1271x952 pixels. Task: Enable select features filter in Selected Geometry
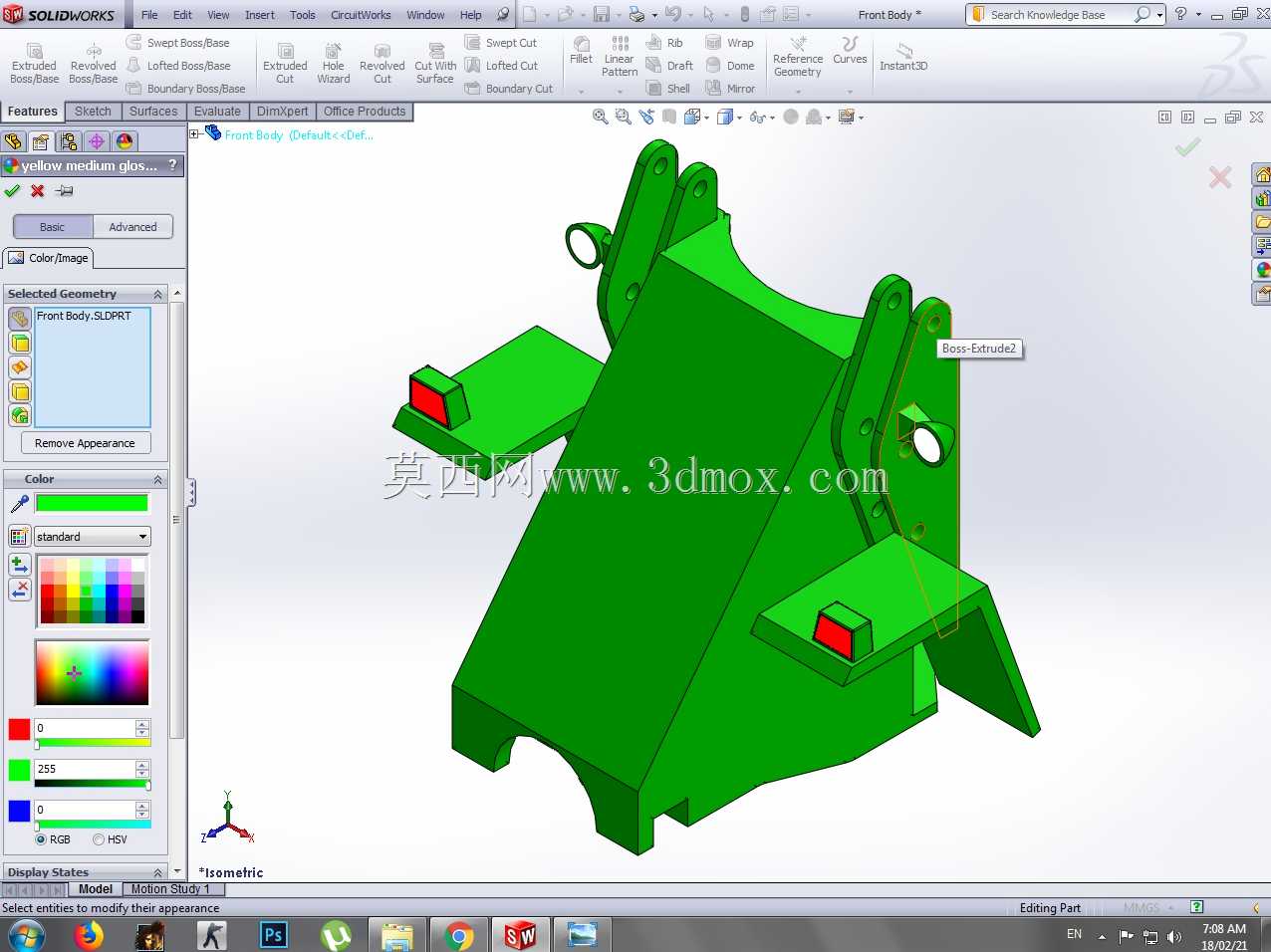tap(20, 415)
